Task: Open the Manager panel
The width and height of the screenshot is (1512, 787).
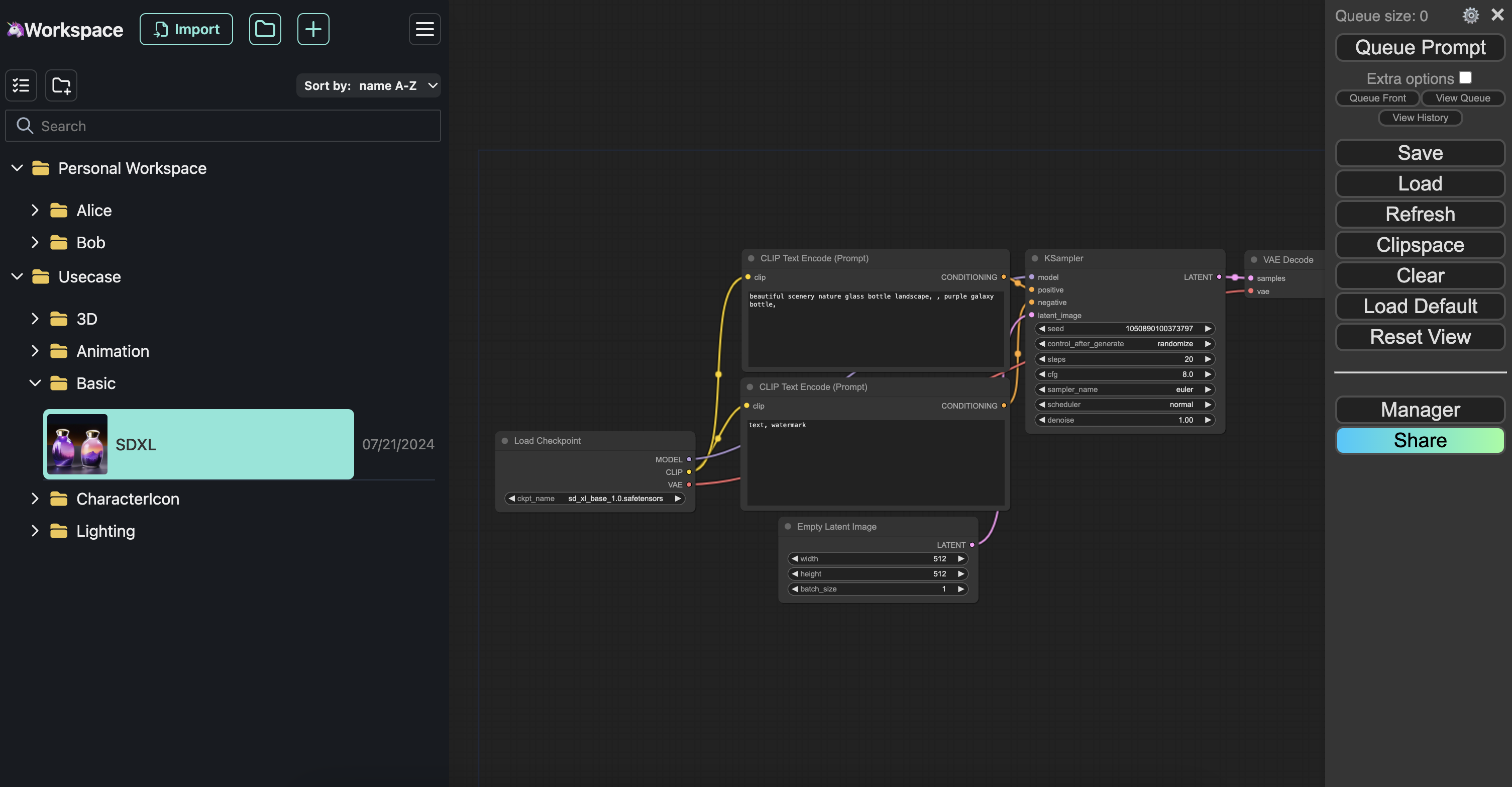Action: [x=1420, y=410]
